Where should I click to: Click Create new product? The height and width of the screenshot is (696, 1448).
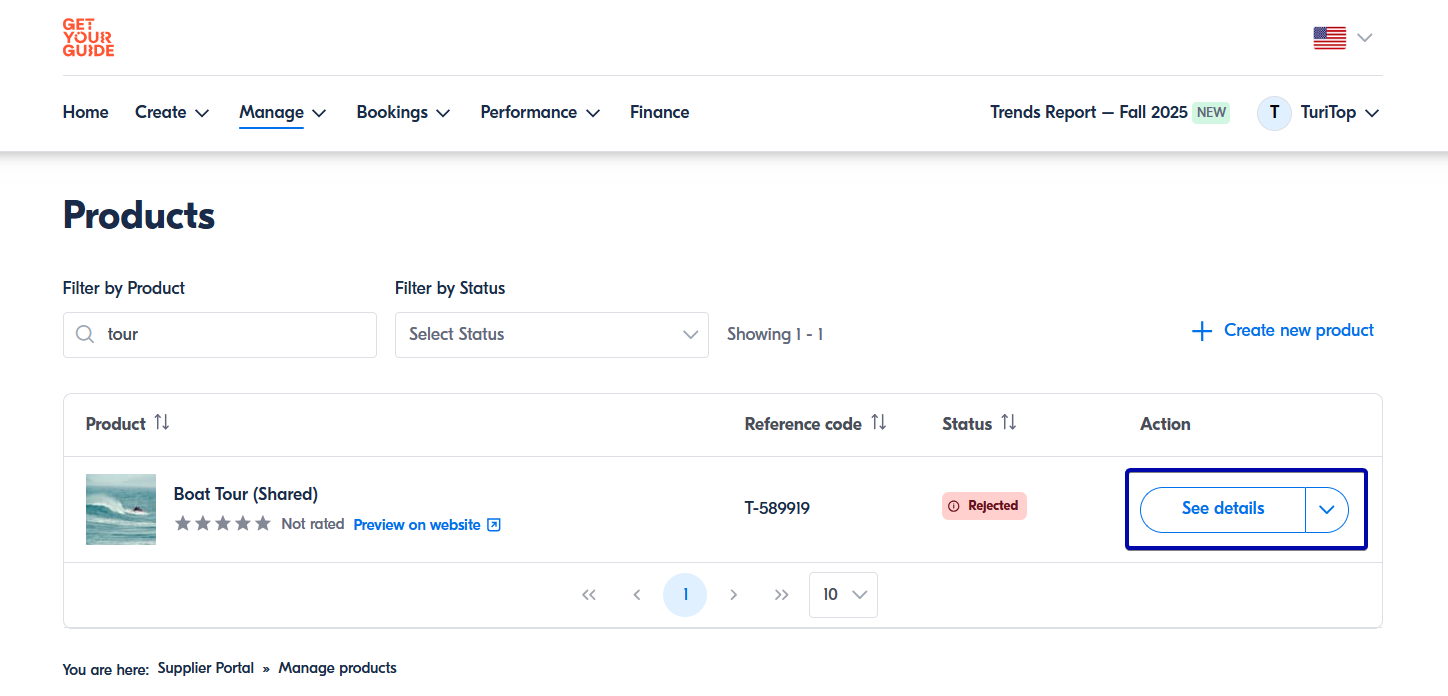point(1283,331)
